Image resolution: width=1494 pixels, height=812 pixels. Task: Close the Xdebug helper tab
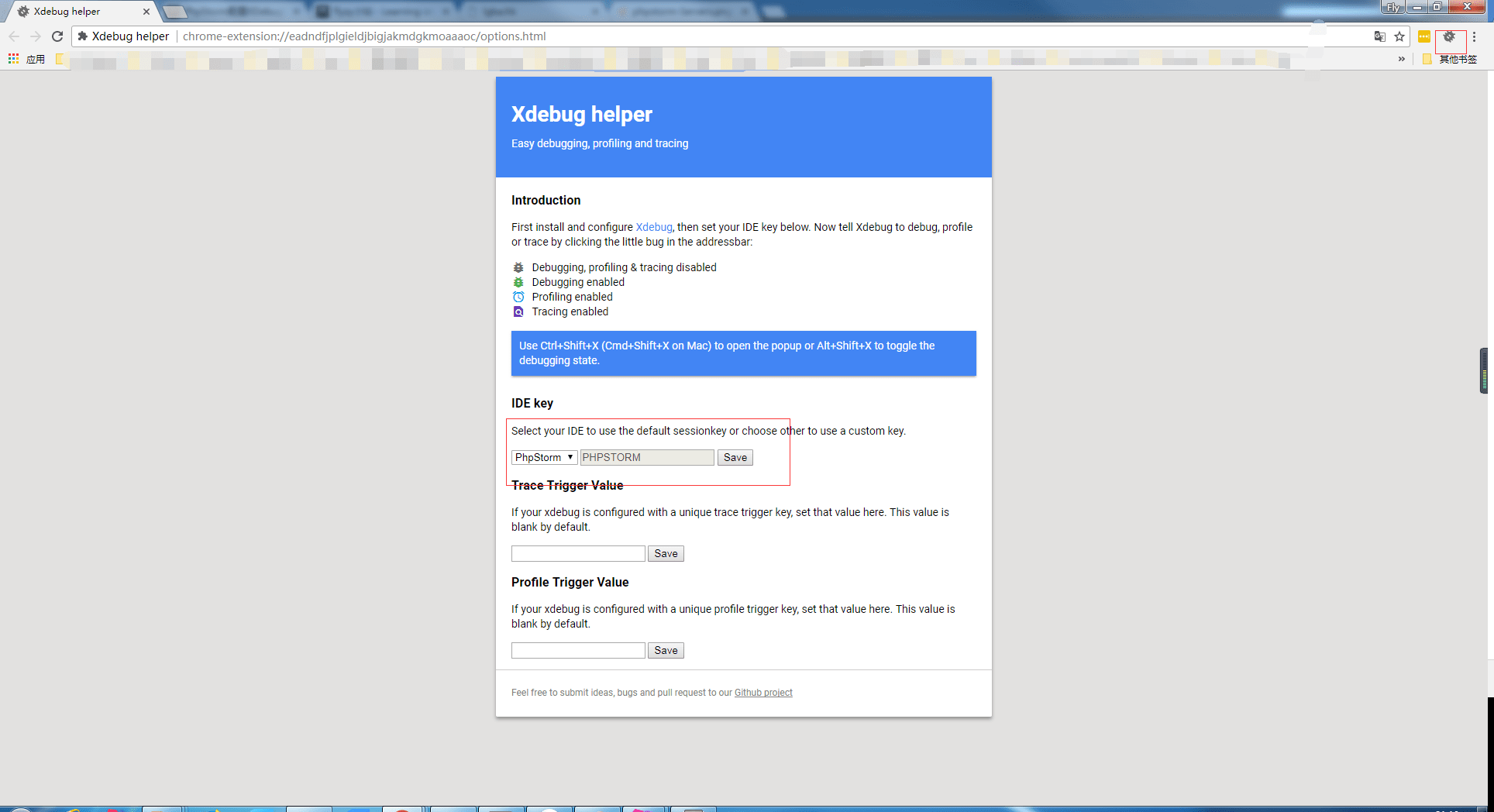coord(146,12)
